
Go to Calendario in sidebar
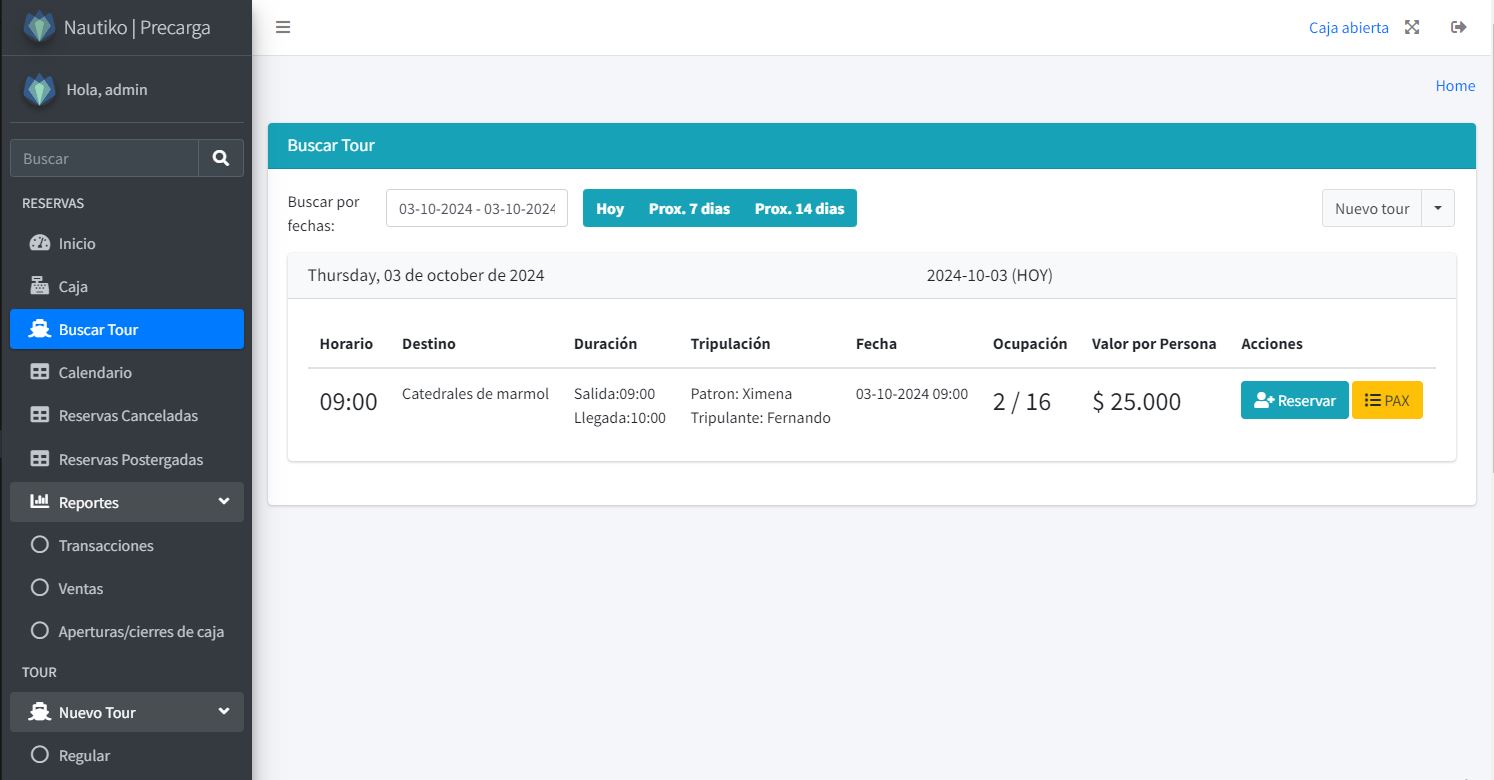95,373
